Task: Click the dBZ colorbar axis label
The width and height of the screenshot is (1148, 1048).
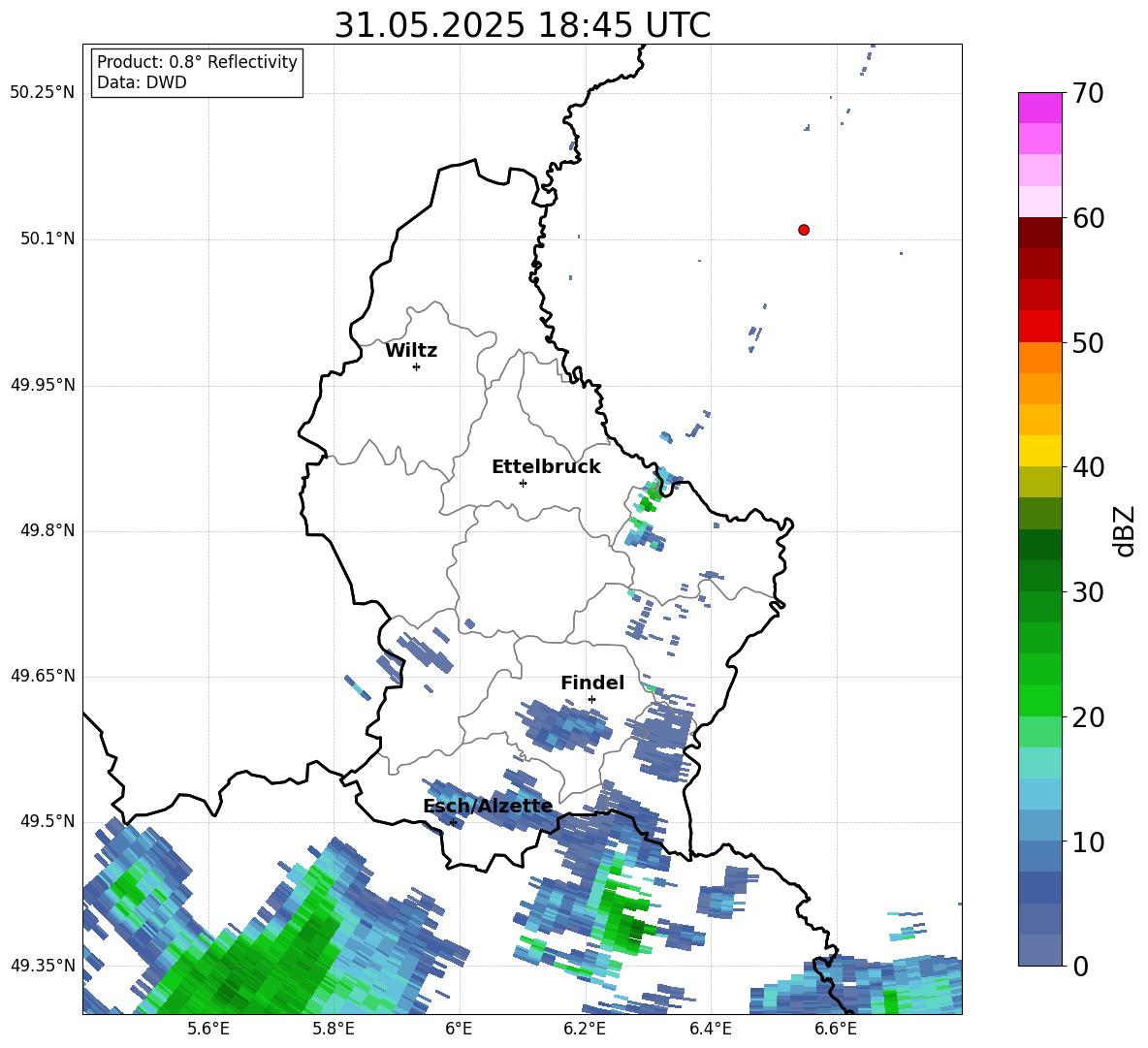Action: [1126, 530]
